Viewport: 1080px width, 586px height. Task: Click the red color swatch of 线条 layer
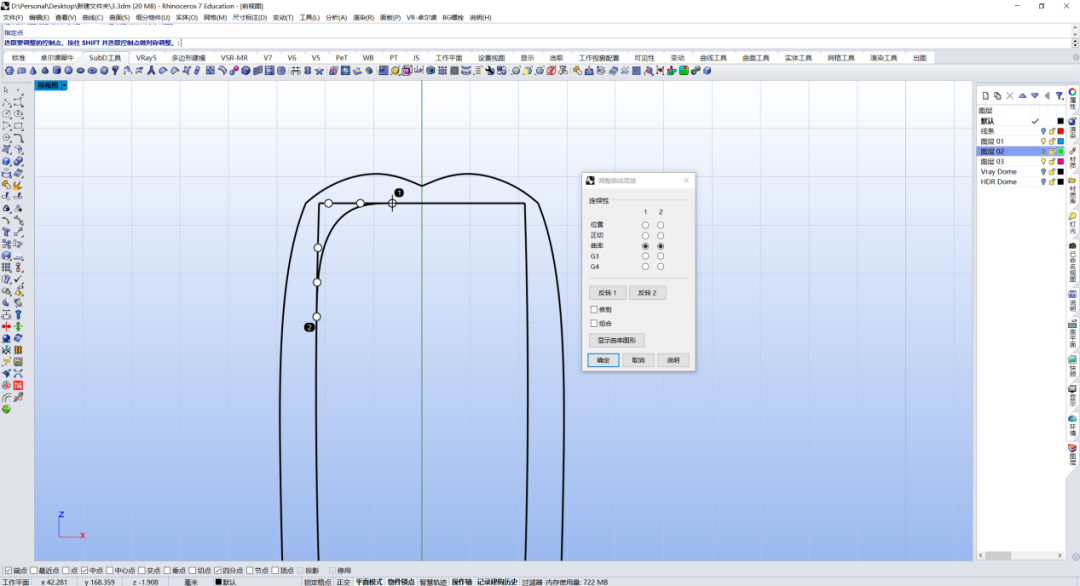pos(1061,131)
